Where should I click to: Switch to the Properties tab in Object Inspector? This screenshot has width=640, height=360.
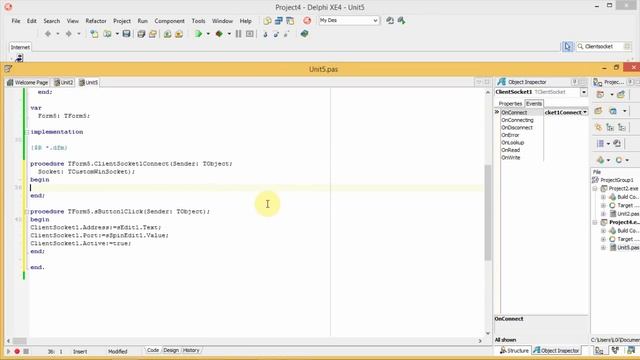point(510,104)
